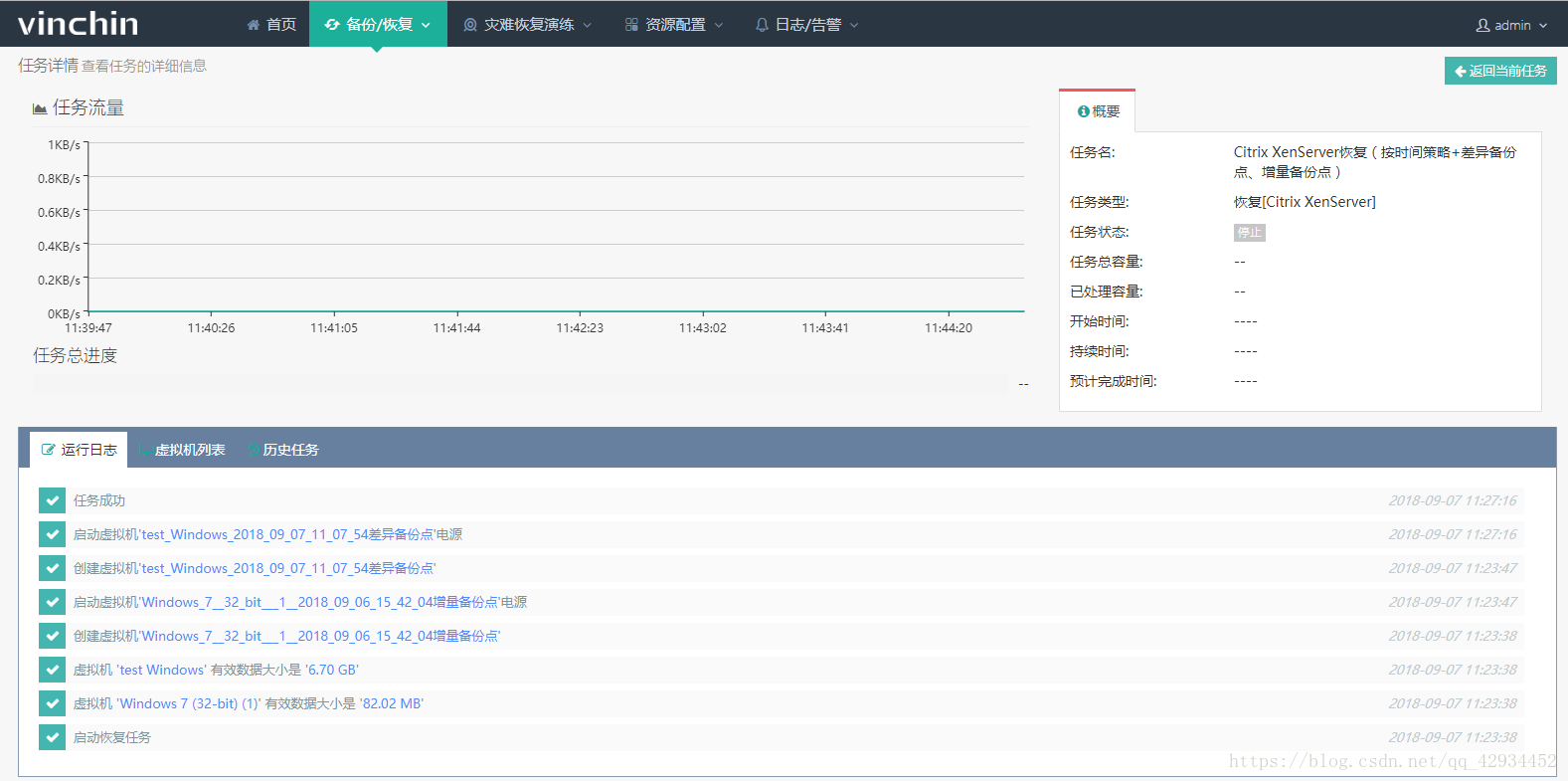The width and height of the screenshot is (1568, 781).
Task: Click check icon for 启动恢复任务 entry
Action: (x=52, y=737)
